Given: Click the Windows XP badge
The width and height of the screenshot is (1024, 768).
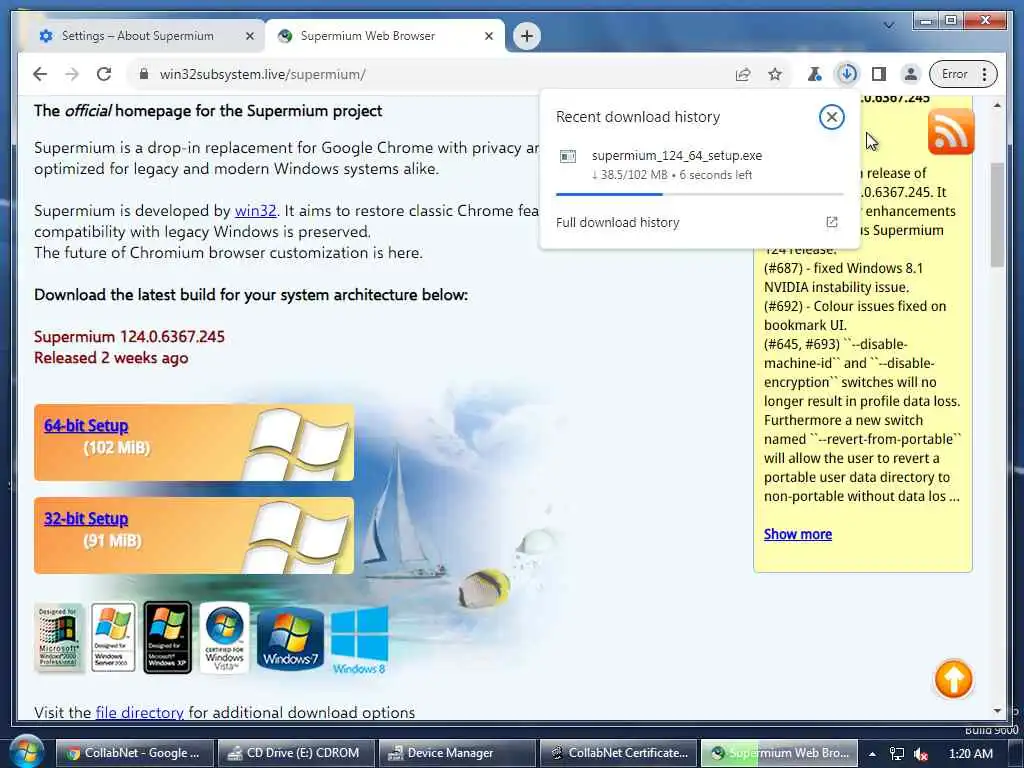Looking at the screenshot, I should point(167,637).
